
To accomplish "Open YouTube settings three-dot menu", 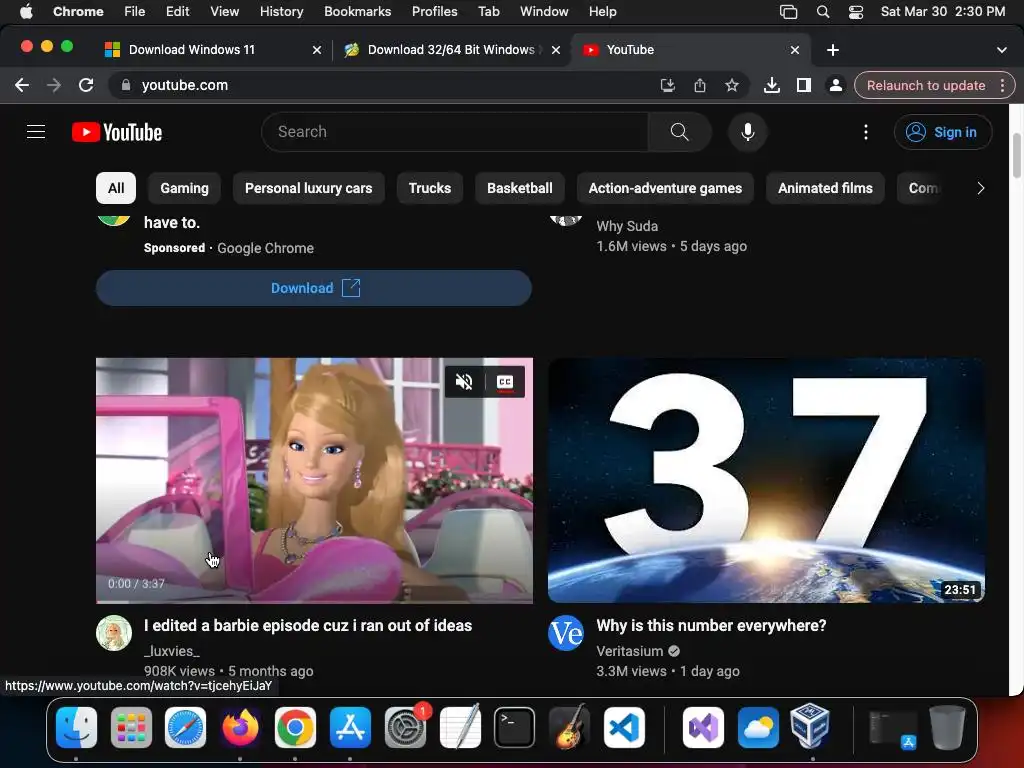I will (x=866, y=132).
